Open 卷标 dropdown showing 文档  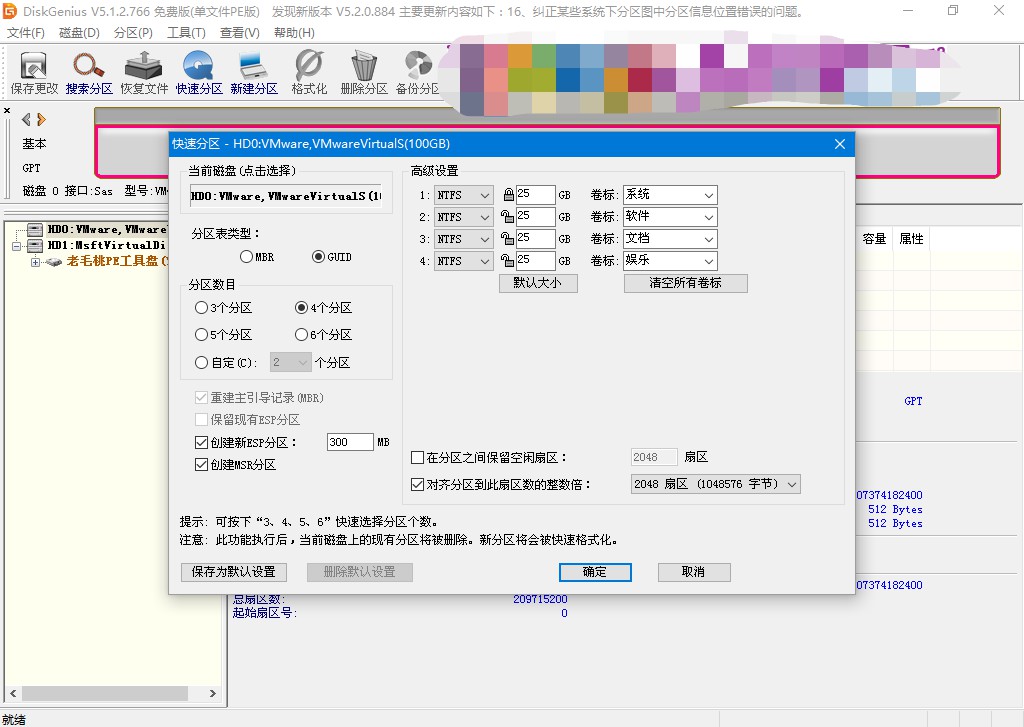670,239
